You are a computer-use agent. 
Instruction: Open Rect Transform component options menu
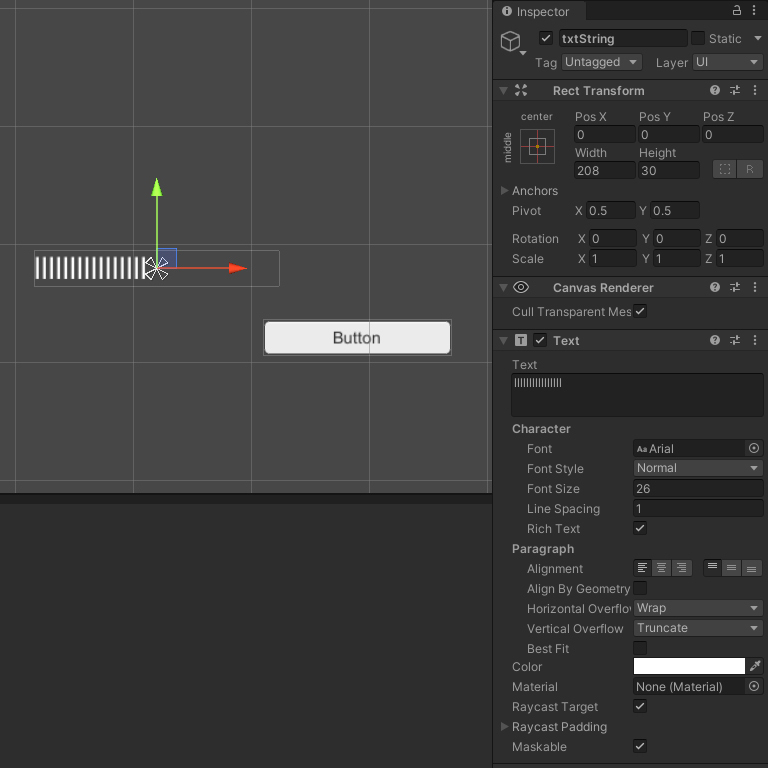[x=755, y=90]
